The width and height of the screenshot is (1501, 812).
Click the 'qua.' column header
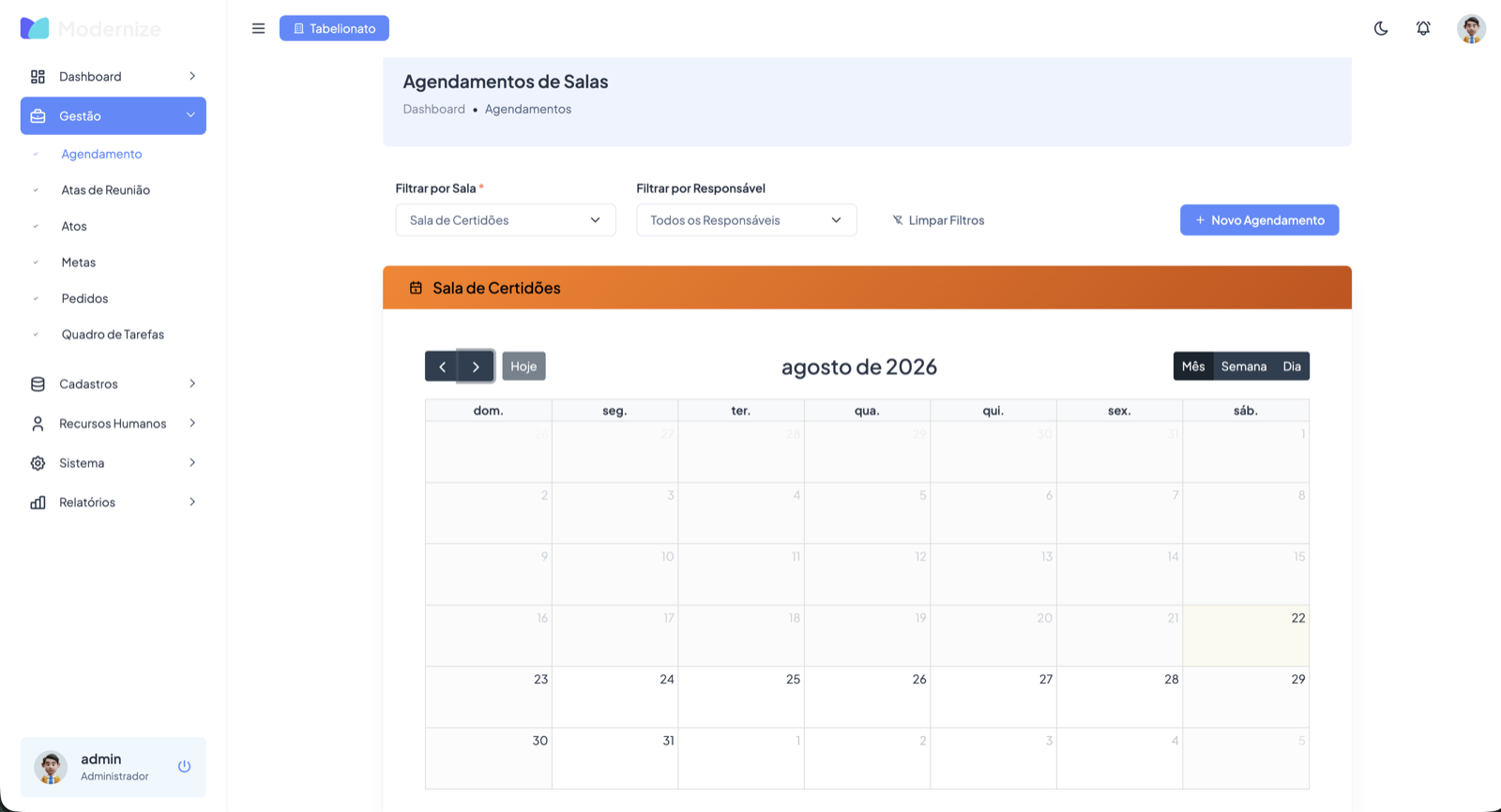click(867, 411)
